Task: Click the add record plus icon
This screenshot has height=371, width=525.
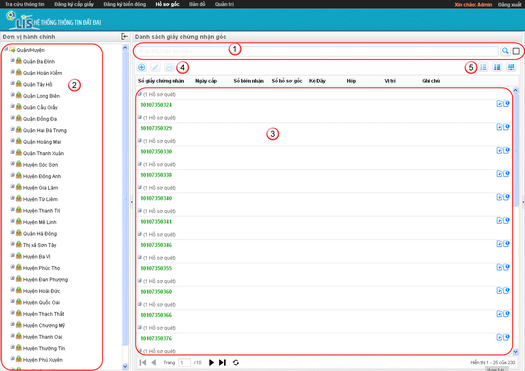Action: point(142,67)
